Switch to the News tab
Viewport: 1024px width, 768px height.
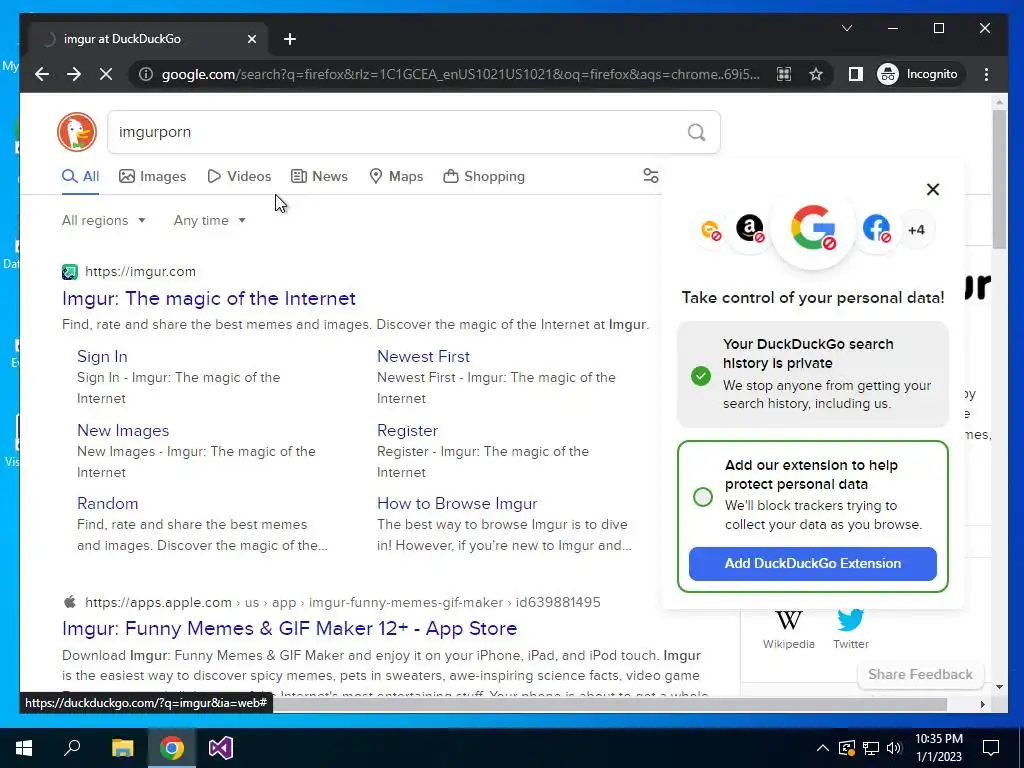point(319,176)
